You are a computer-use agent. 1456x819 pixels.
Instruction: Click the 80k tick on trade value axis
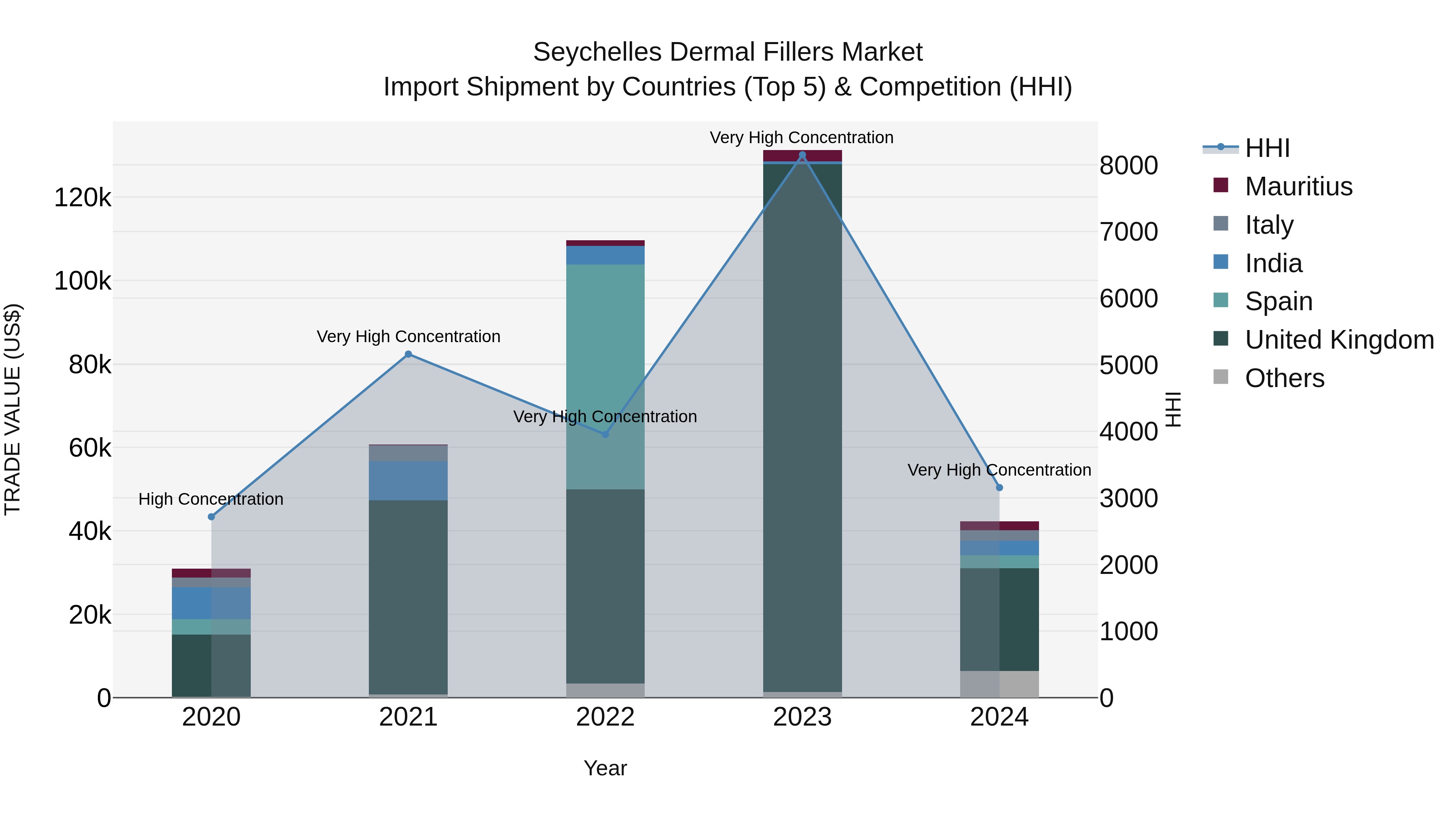(x=90, y=364)
